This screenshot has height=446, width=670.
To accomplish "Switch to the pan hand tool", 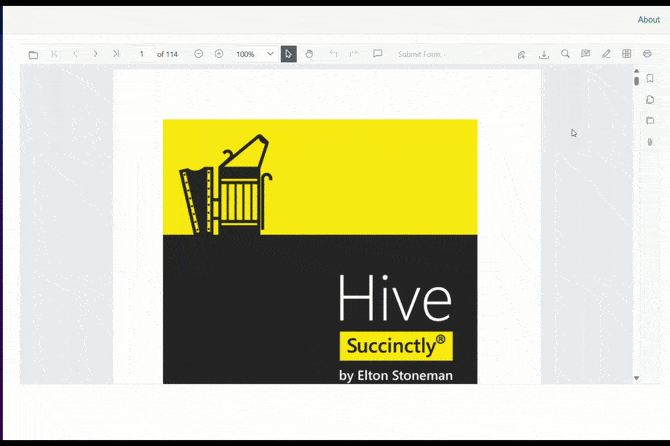I will (x=309, y=54).
